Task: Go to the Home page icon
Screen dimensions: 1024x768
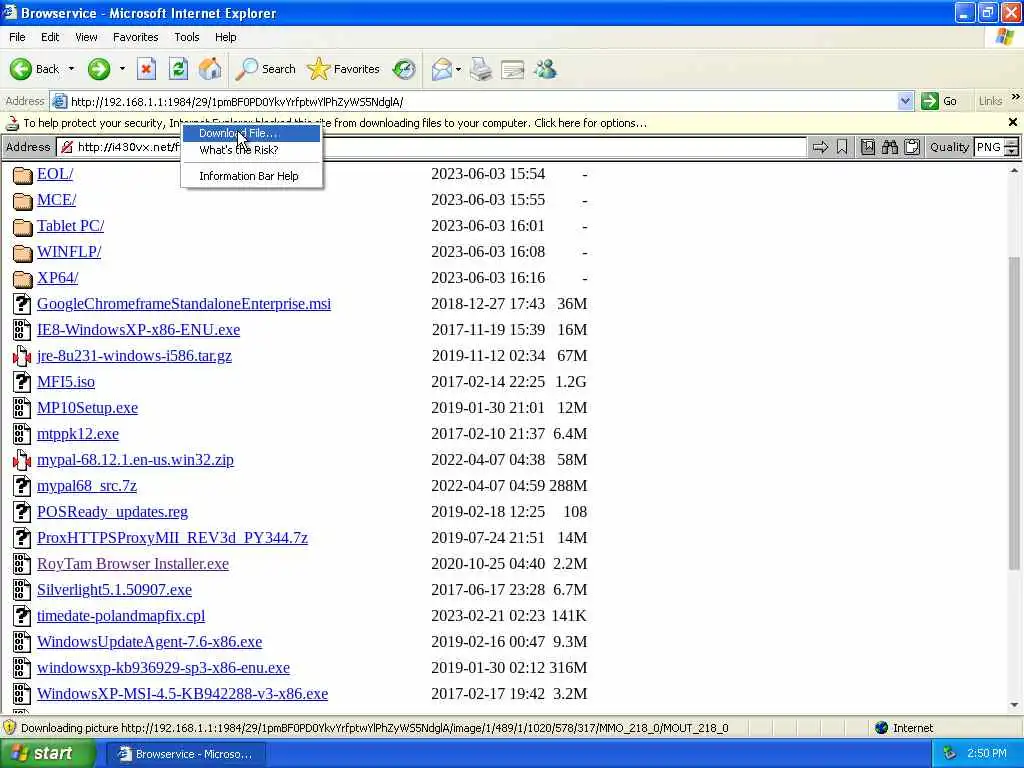Action: click(x=210, y=69)
